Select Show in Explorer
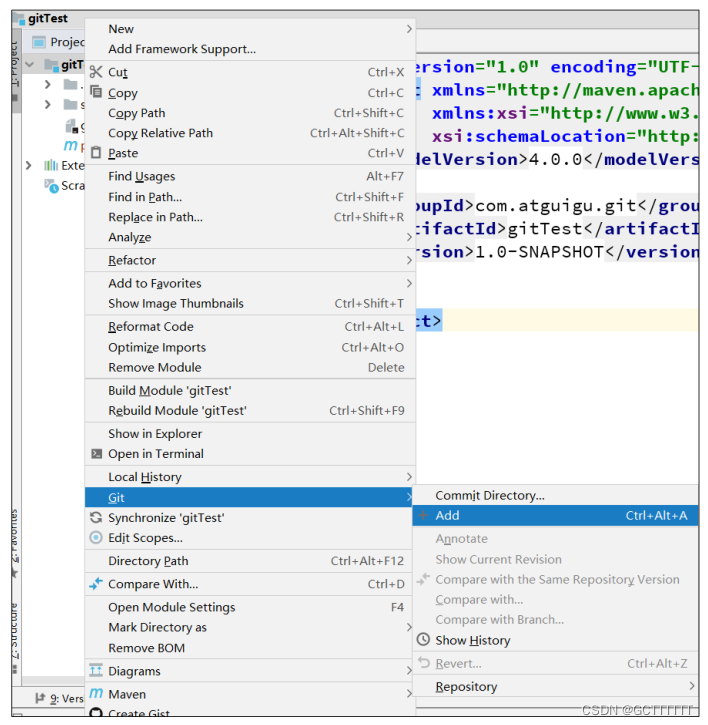The height and width of the screenshot is (725, 708). coord(250,434)
